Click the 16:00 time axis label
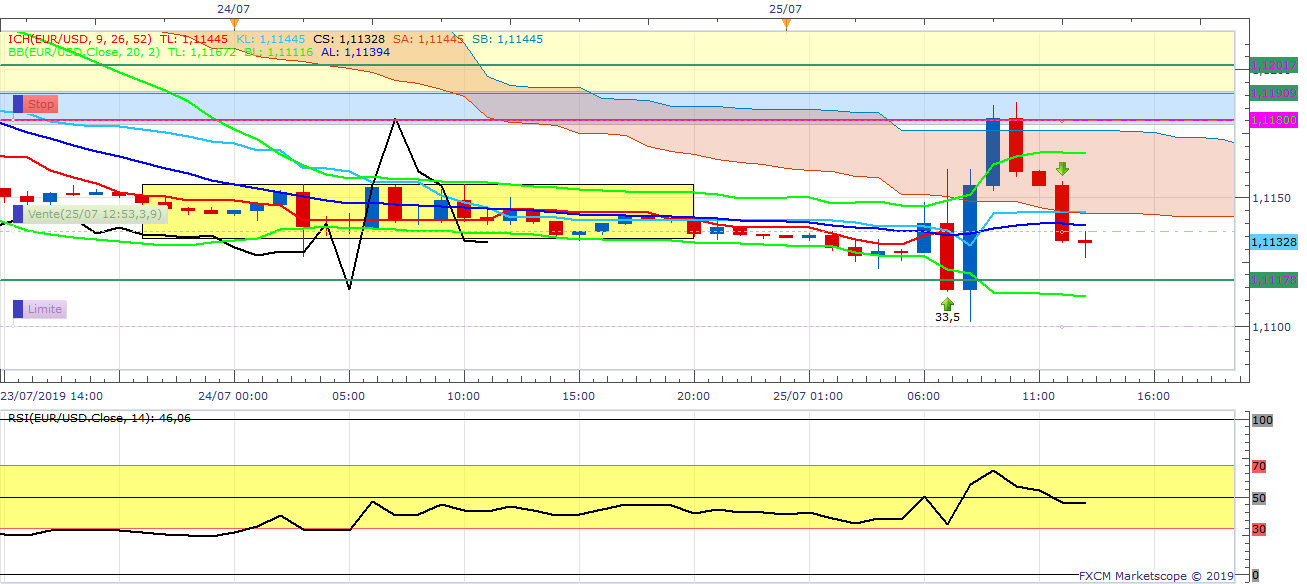The height and width of the screenshot is (584, 1307). coord(1153,396)
